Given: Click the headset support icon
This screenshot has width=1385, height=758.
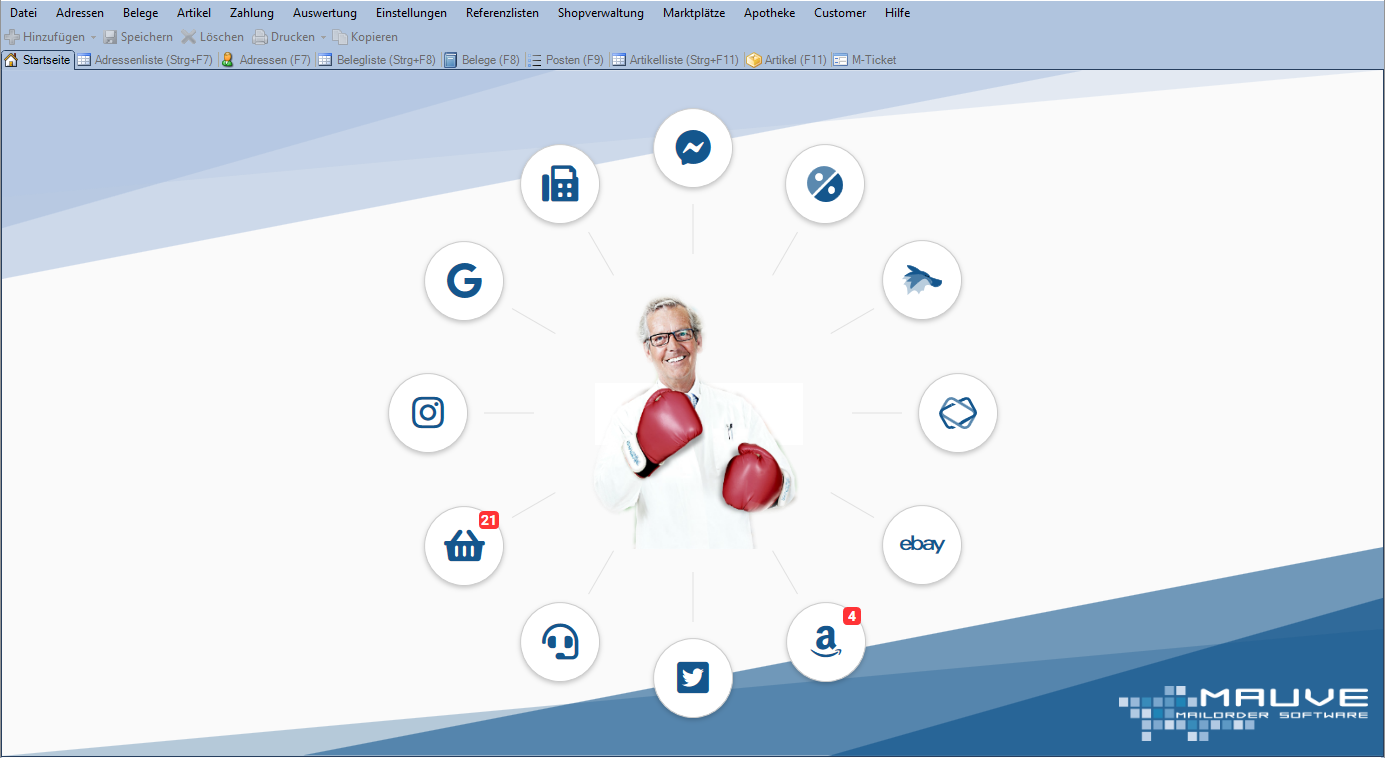Looking at the screenshot, I should coord(560,642).
